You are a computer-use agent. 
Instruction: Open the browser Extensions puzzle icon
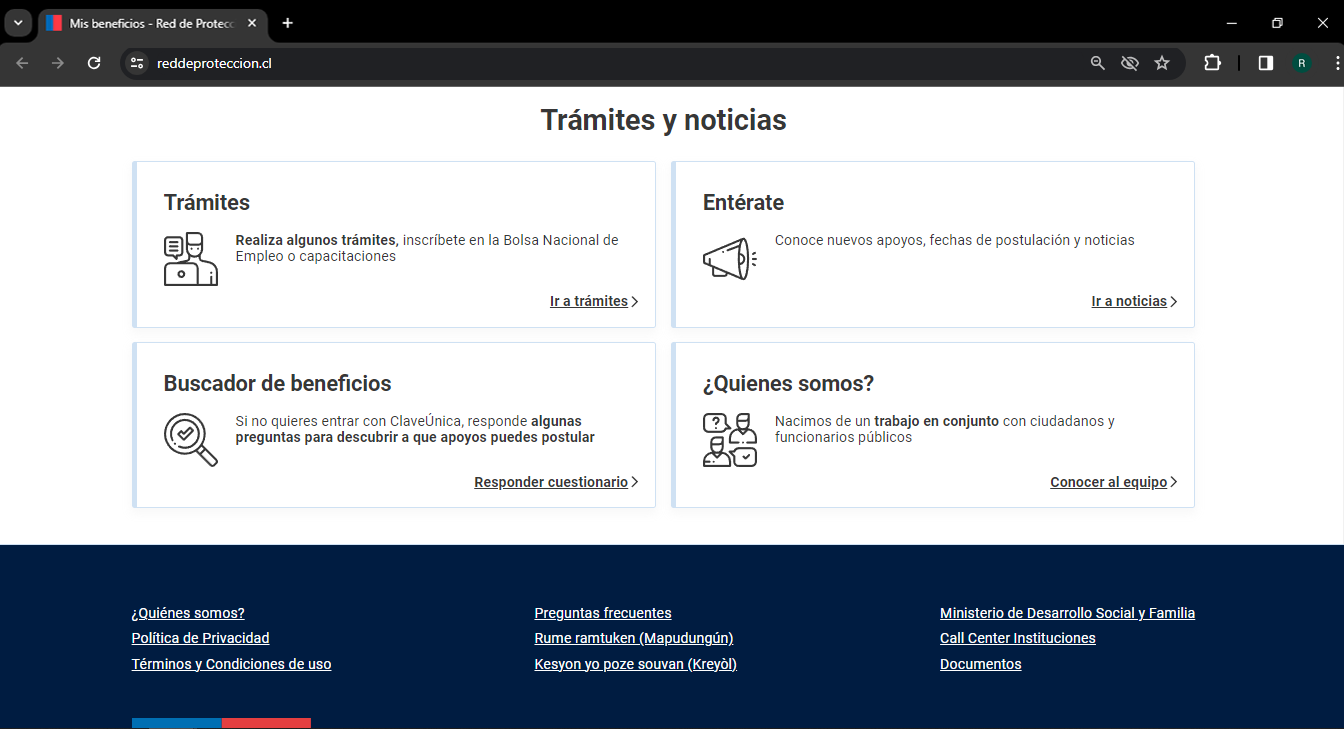point(1212,63)
